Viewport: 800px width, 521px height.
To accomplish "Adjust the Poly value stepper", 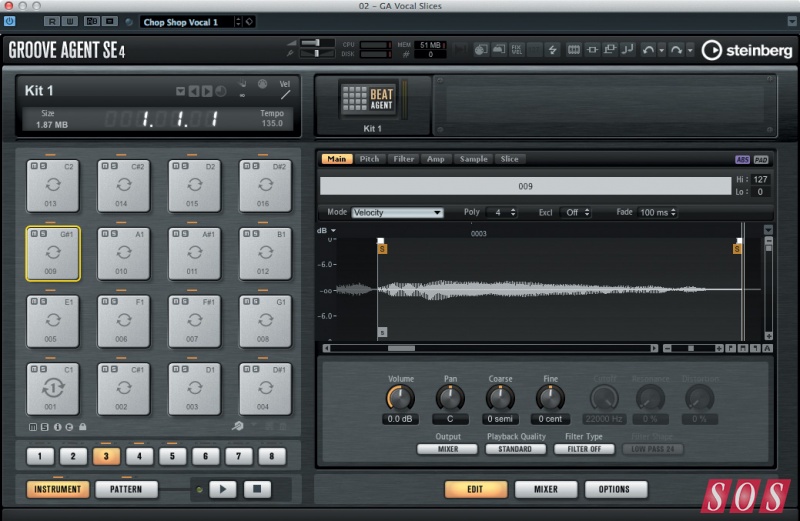I will pyautogui.click(x=513, y=212).
